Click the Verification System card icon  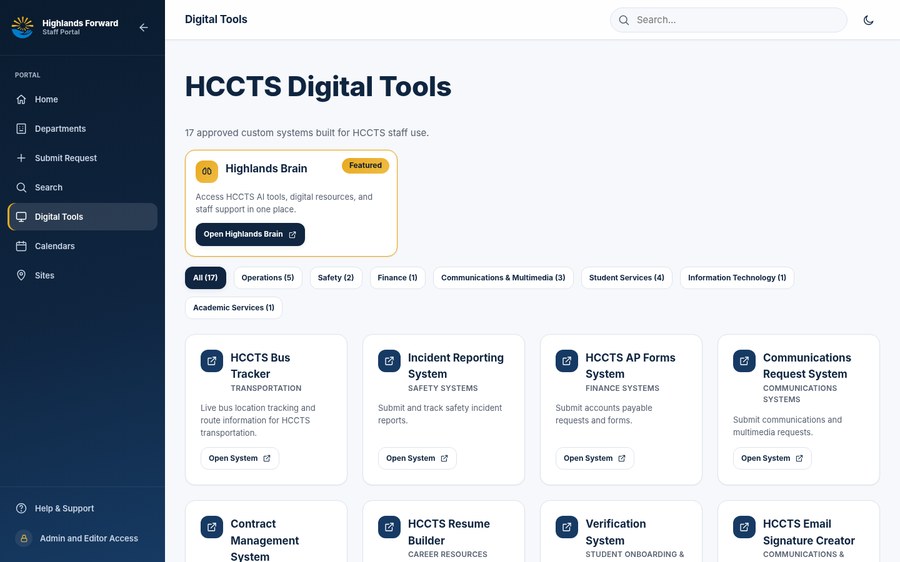[567, 527]
